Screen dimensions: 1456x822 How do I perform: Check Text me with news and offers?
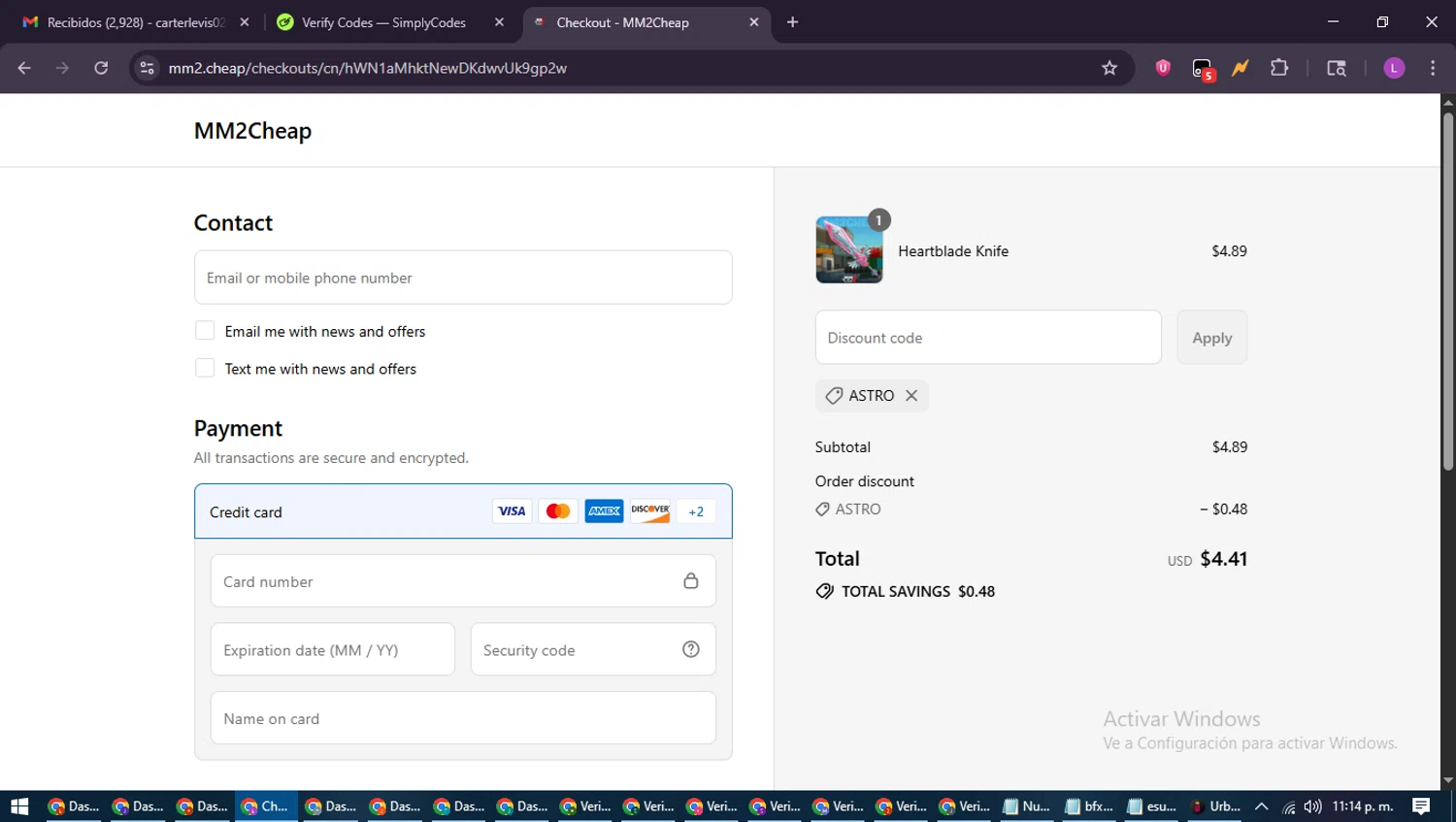coord(205,368)
